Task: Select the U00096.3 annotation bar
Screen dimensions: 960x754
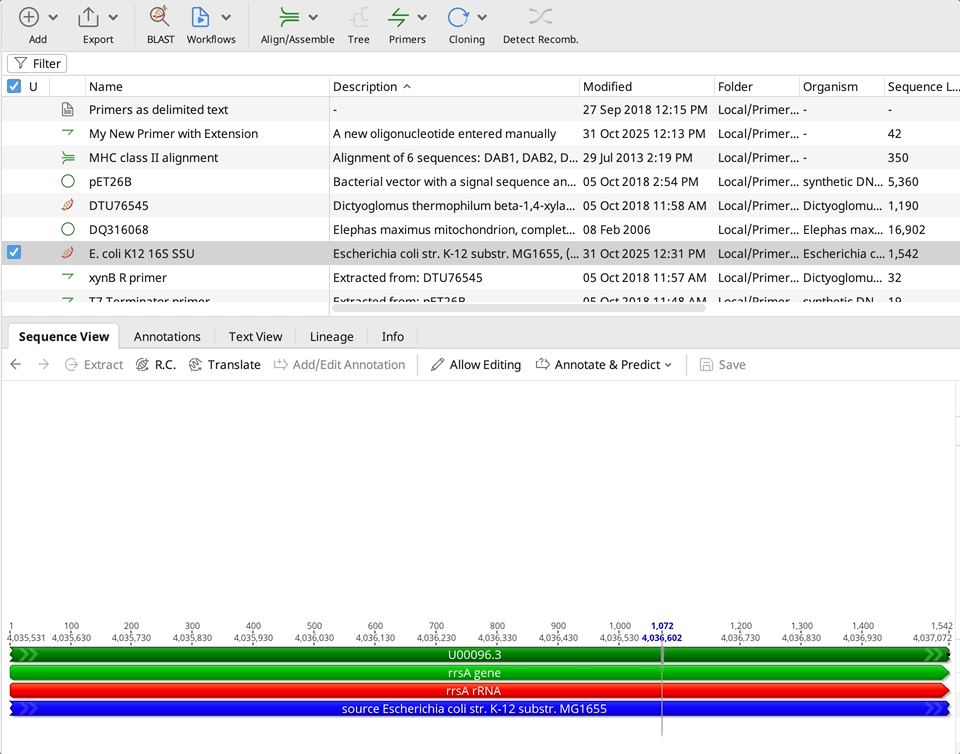Action: (479, 655)
